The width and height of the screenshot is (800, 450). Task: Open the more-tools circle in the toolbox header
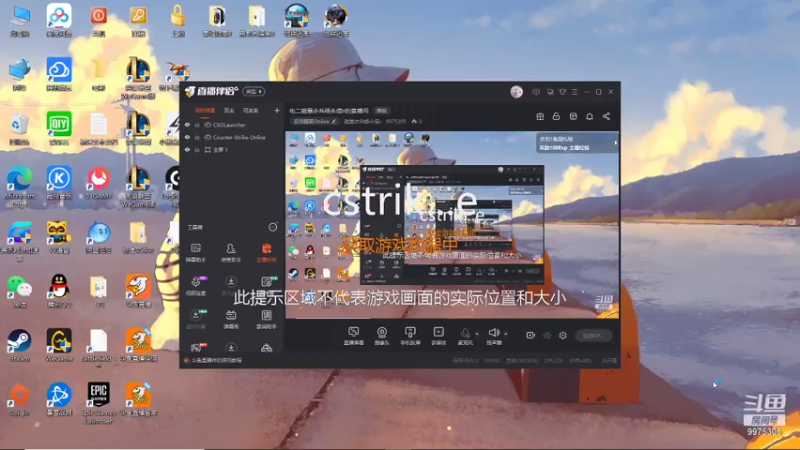[273, 227]
